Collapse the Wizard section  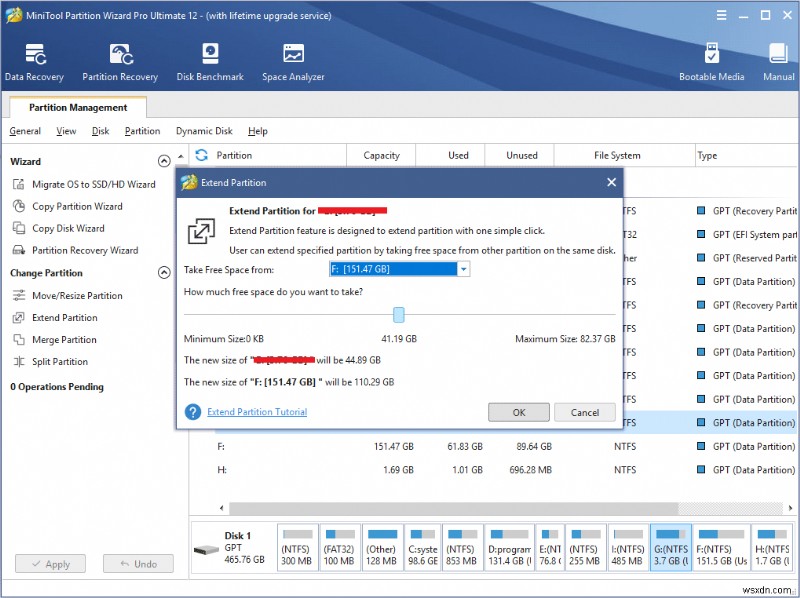[165, 161]
